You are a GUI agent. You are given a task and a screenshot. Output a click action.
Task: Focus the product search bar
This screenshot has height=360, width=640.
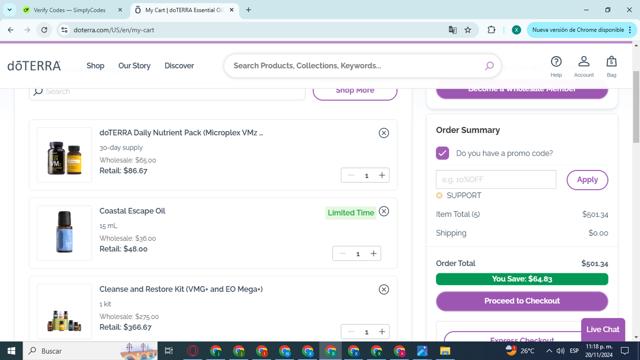[355, 66]
